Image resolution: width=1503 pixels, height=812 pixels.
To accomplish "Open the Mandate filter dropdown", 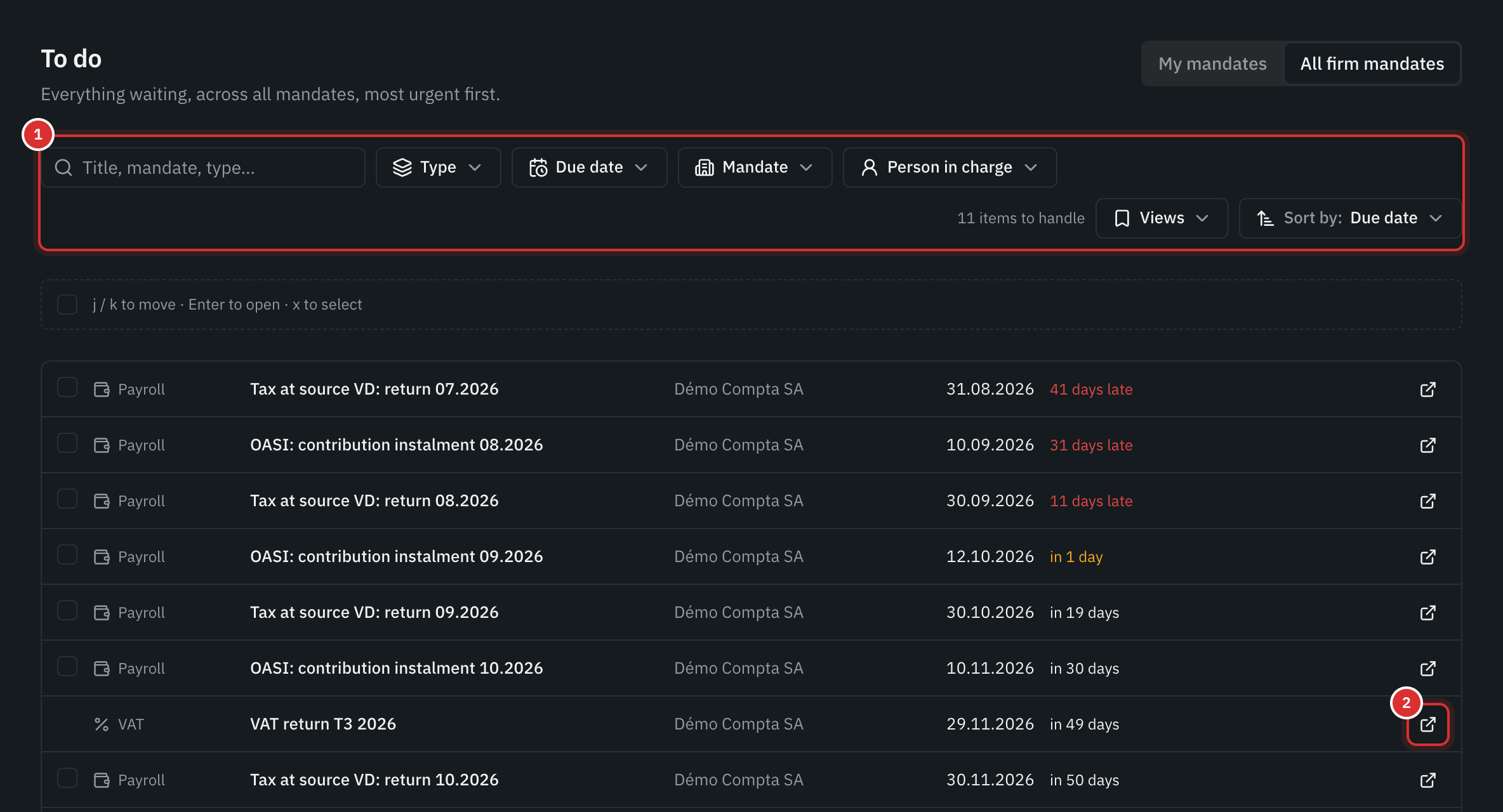I will (x=755, y=167).
